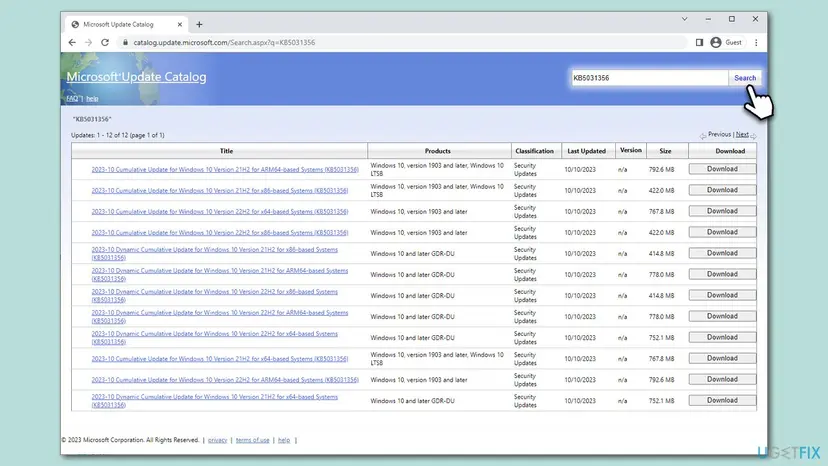Open the Guest profile button

[727, 42]
